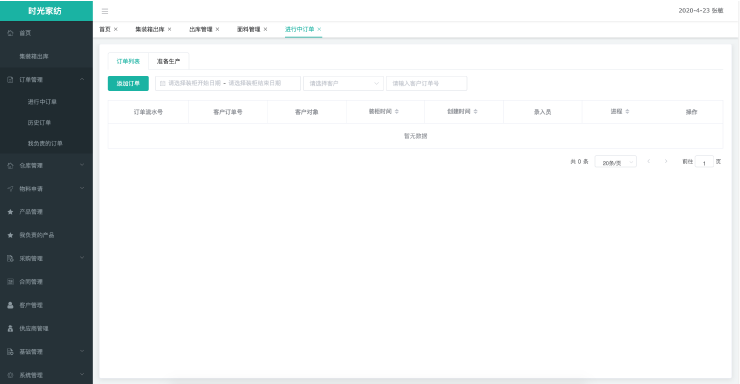Click the person icon for 客户管理

coord(10,305)
